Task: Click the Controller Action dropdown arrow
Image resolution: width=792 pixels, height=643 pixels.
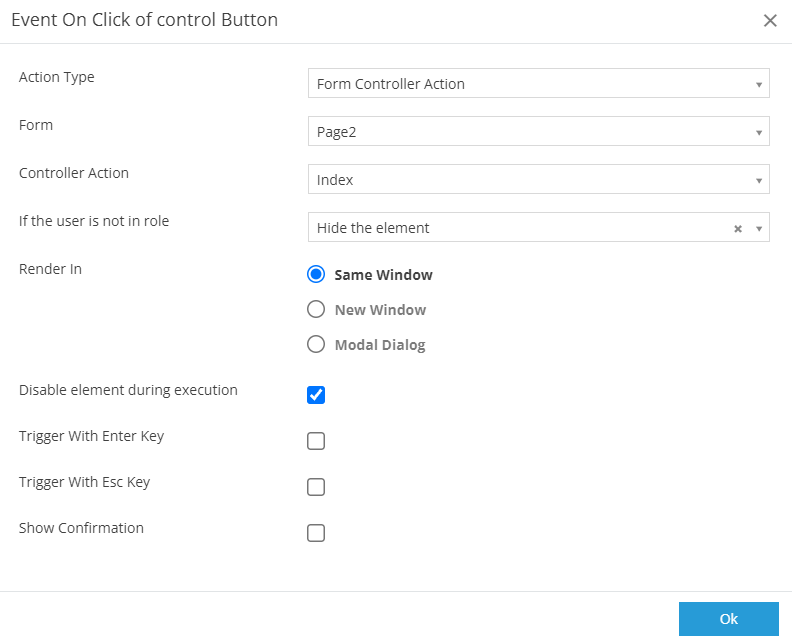Action: click(759, 180)
